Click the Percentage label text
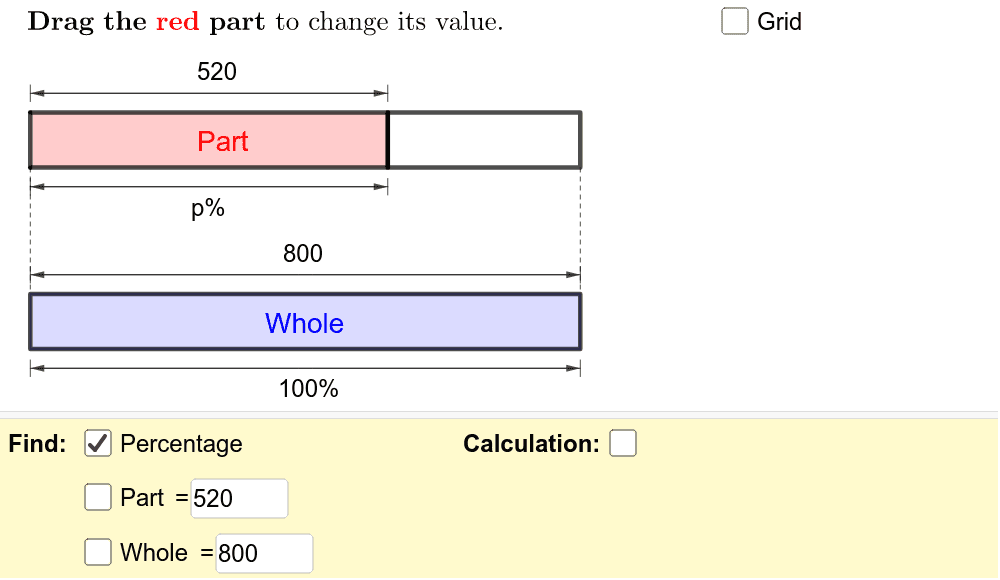Image resolution: width=1000 pixels, height=580 pixels. pyautogui.click(x=181, y=443)
